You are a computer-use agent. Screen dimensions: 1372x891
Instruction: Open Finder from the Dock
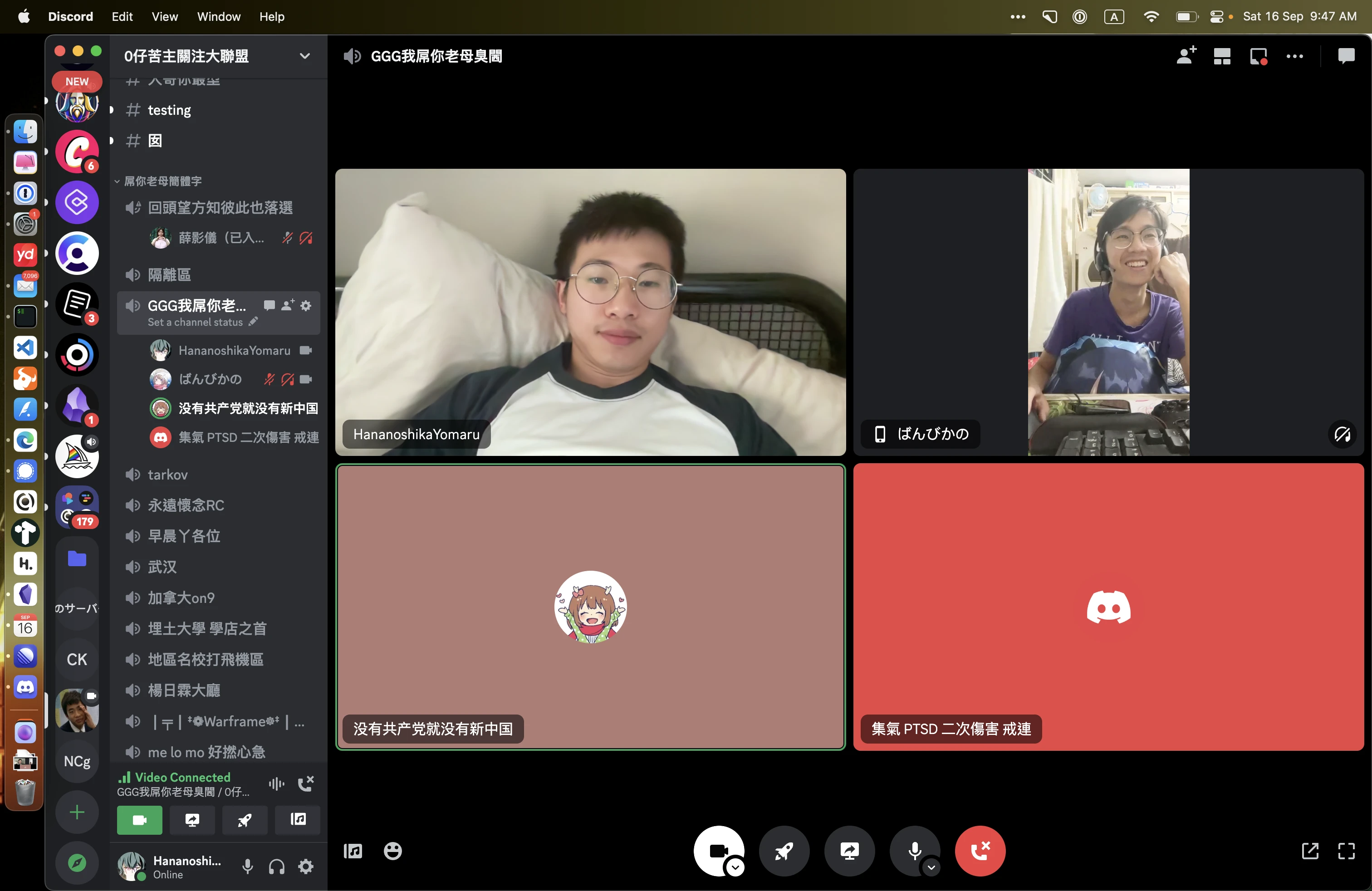(25, 132)
